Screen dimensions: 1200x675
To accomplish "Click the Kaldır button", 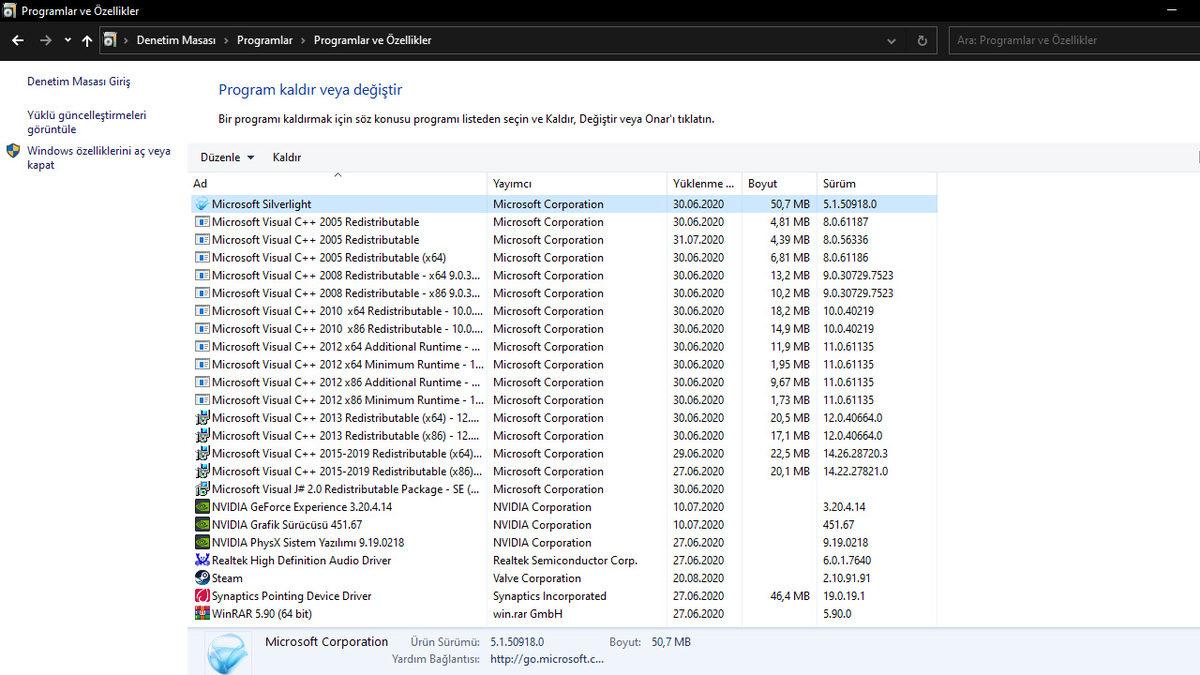I will click(287, 157).
